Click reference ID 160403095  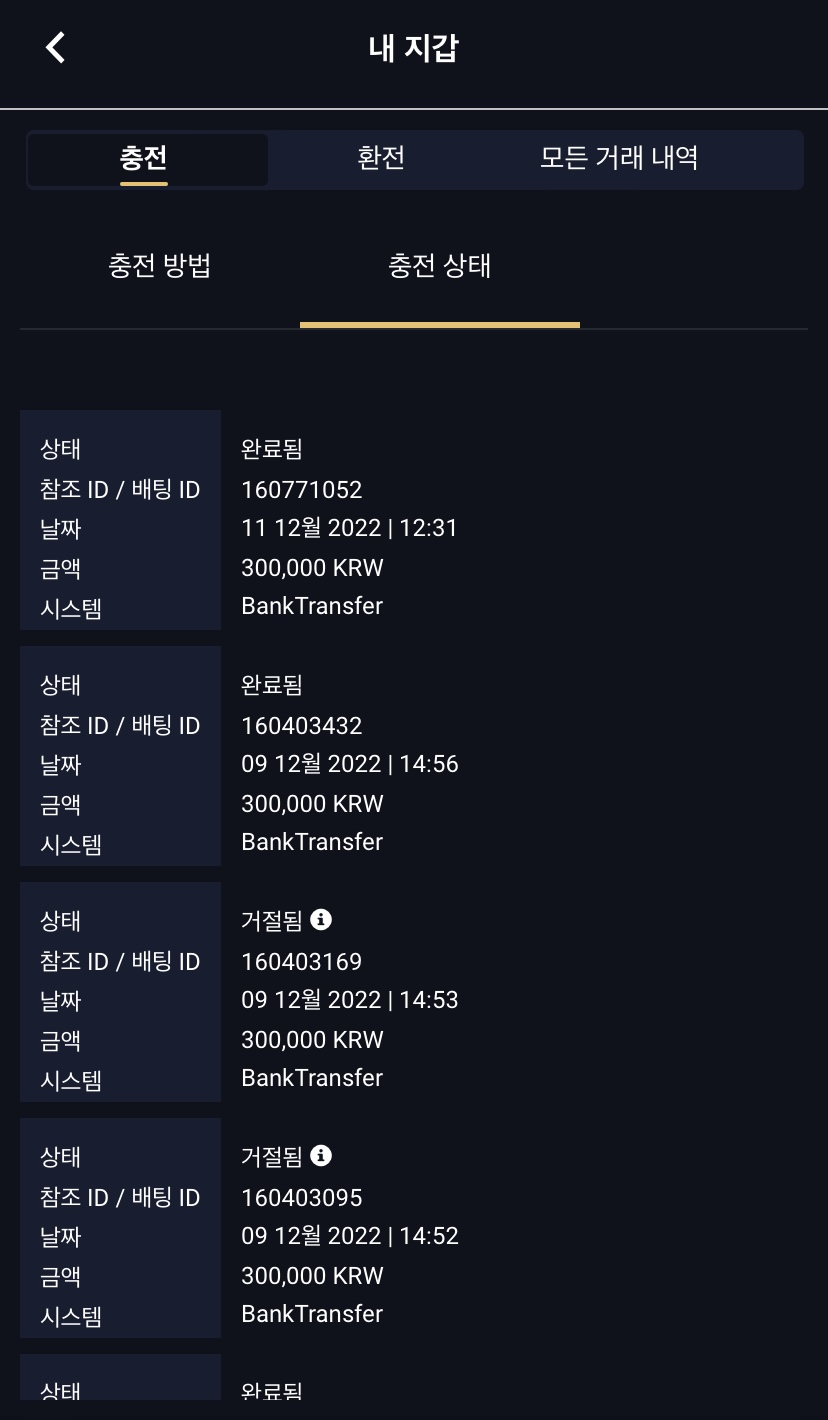pos(302,1198)
